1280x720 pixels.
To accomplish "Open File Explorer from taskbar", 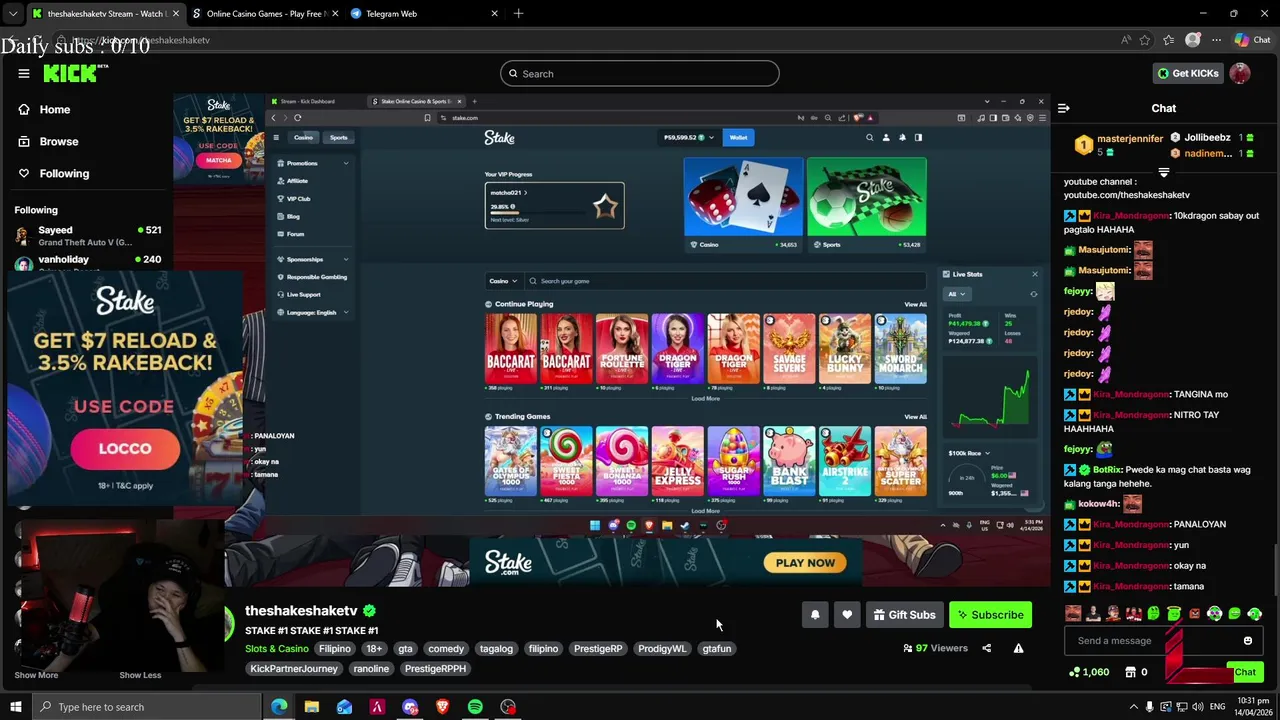I will pyautogui.click(x=312, y=707).
